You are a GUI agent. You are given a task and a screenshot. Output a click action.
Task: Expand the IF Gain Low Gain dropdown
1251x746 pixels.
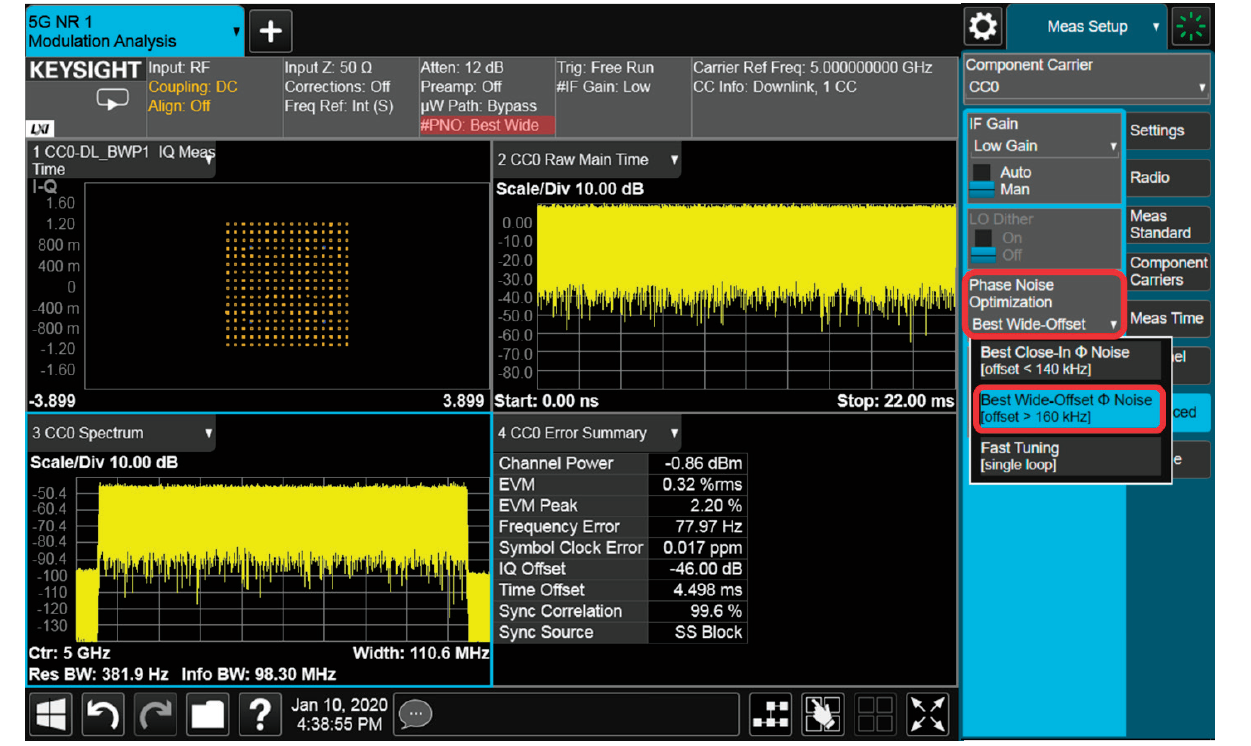(x=1044, y=146)
